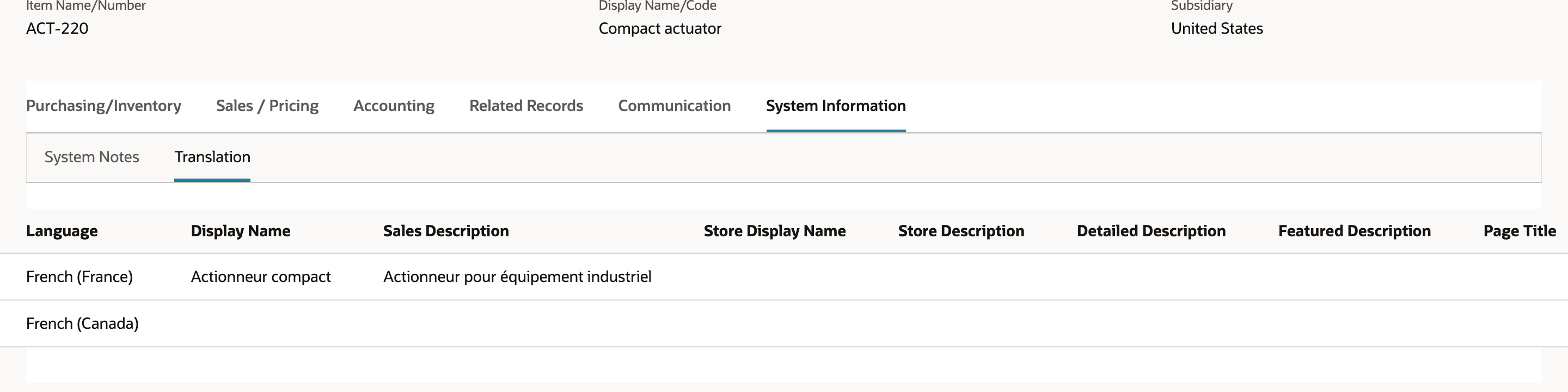Click the 'Compact actuator' display name value
Screen dimensions: 1568x392
click(660, 29)
